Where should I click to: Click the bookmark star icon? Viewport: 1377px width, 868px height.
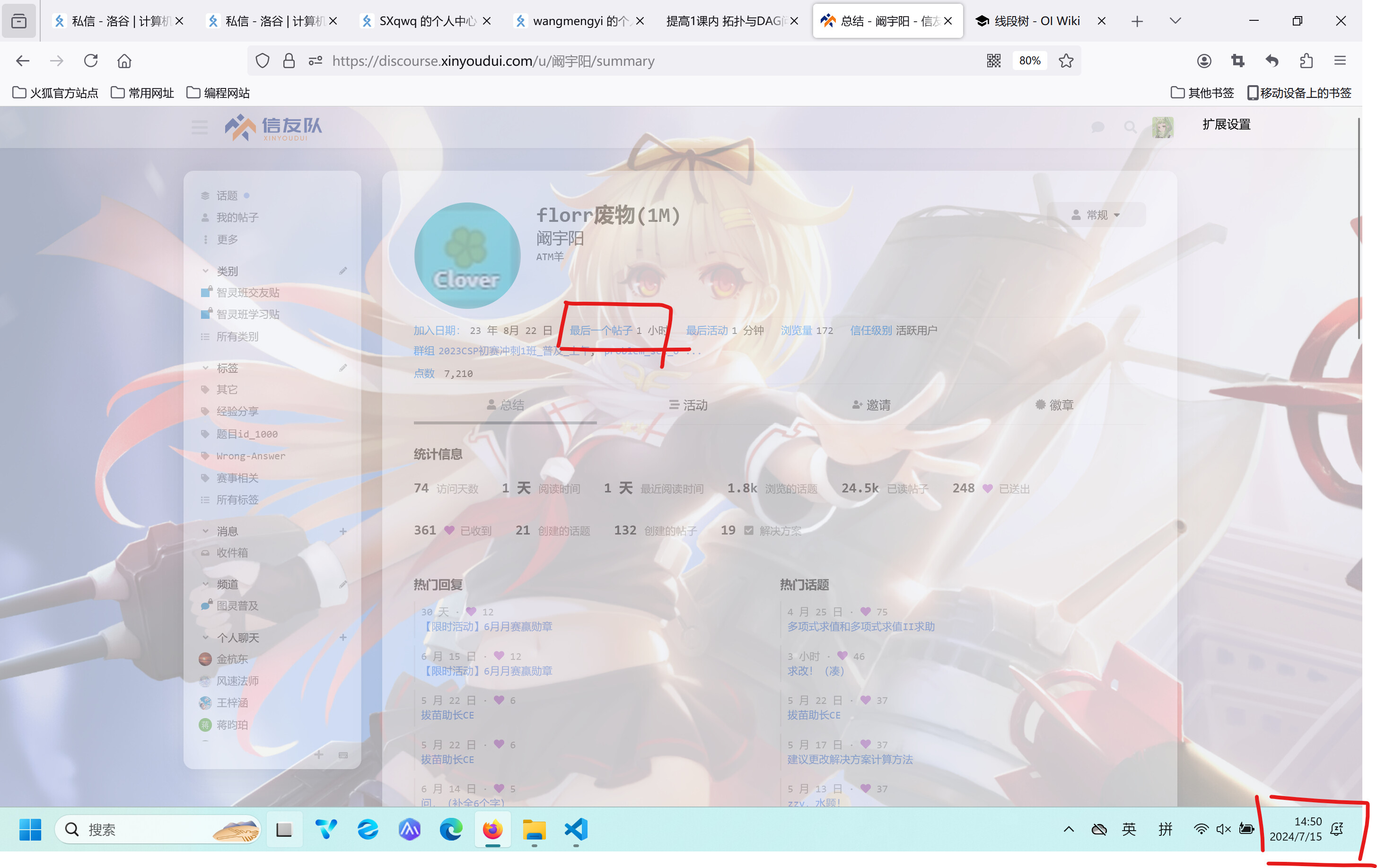1065,61
